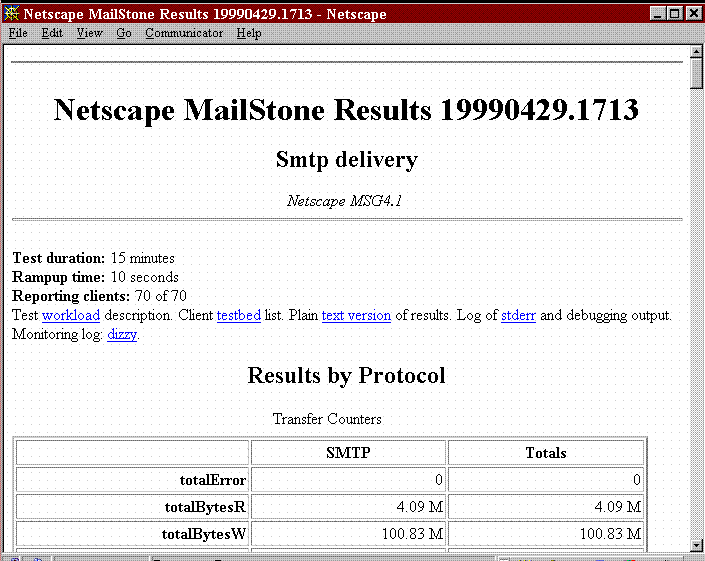Screen dimensions: 705x561
Task: Open the Communicator menu
Action: pos(184,33)
